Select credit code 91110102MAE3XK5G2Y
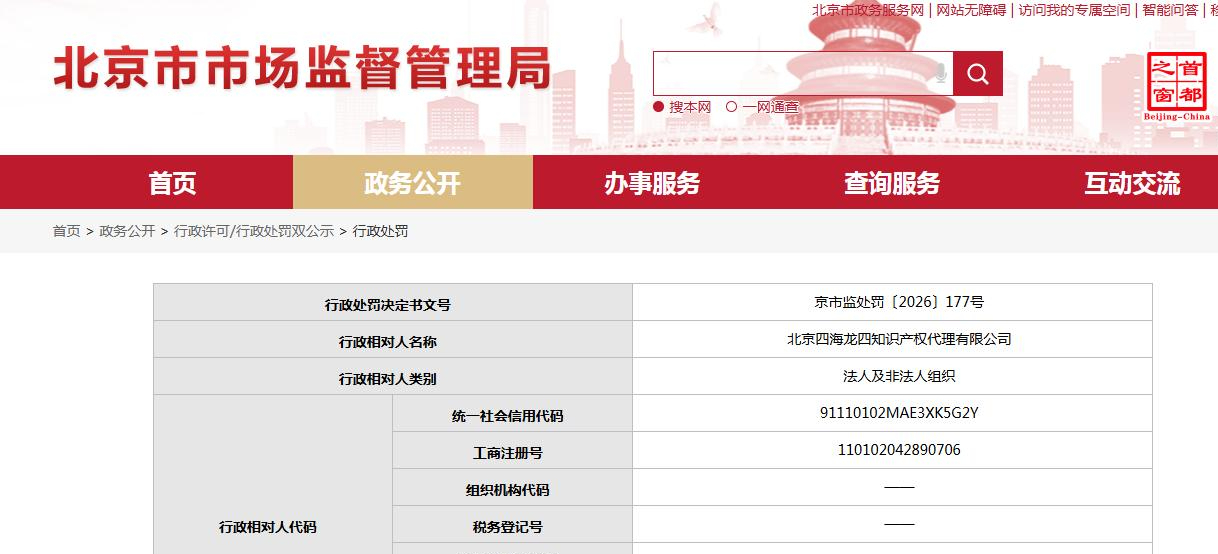Screen dimensions: 1218x554 point(899,412)
